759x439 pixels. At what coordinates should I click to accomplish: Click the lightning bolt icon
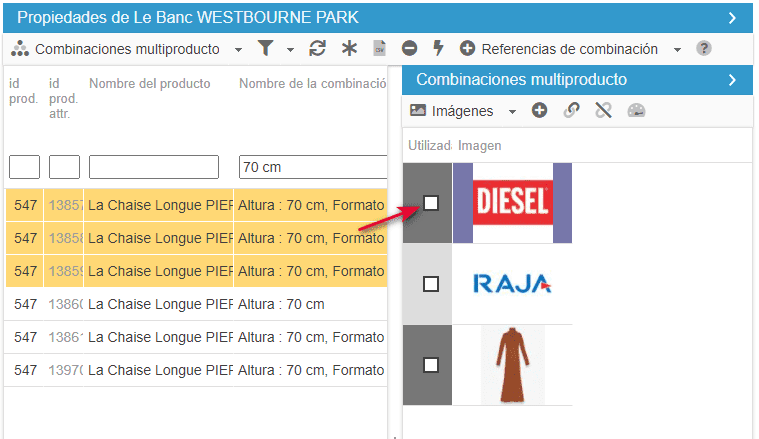[438, 49]
